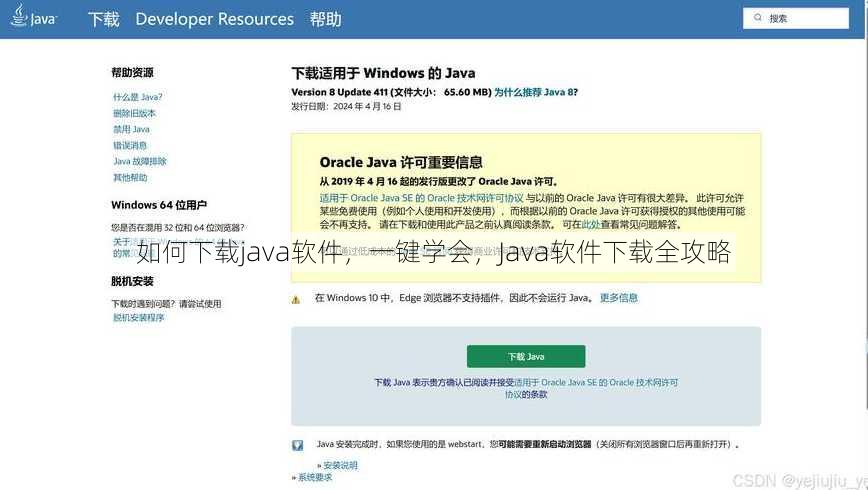Open the 错误消息 link
This screenshot has width=868, height=490.
pos(130,145)
